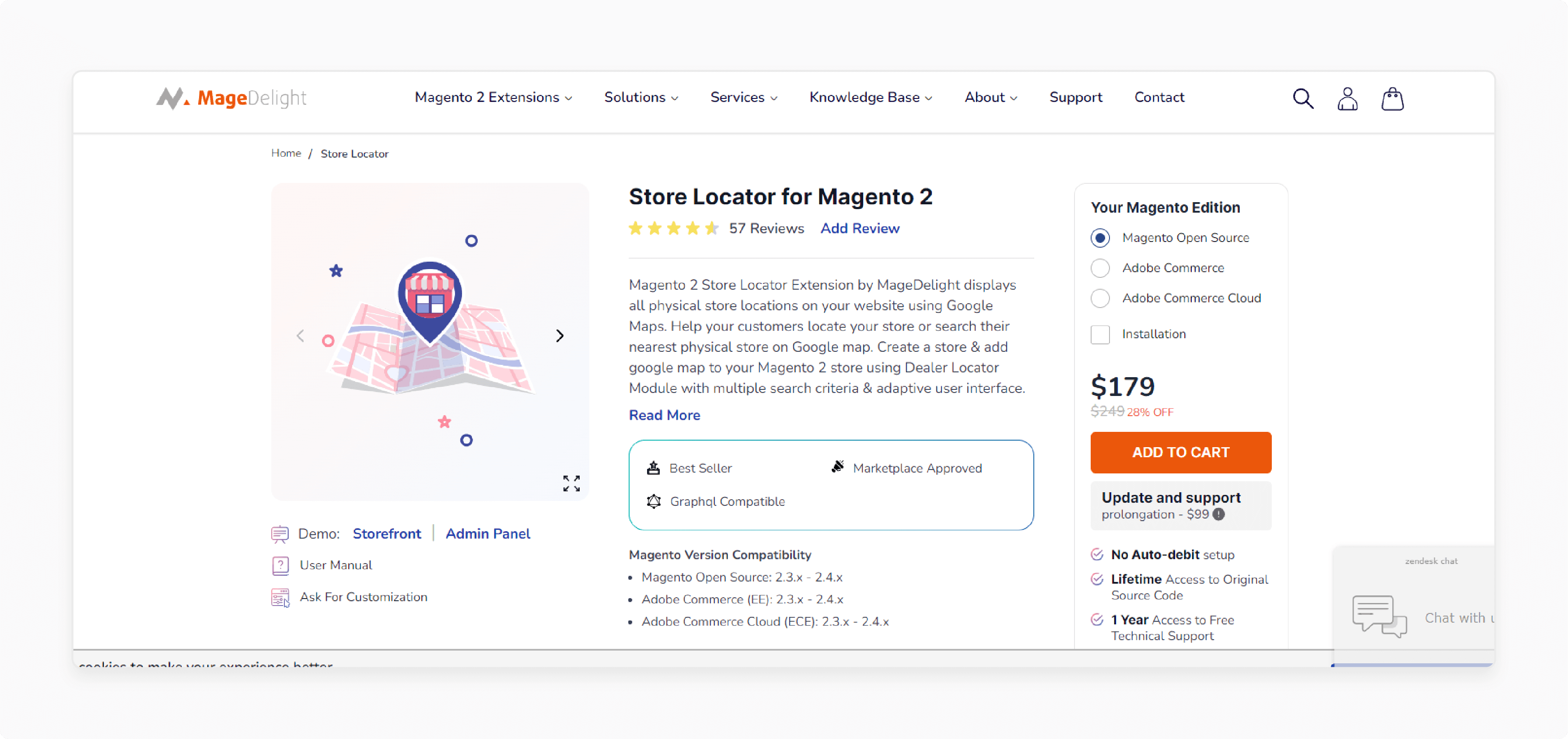This screenshot has height=739, width=1568.
Task: Click the zendesk chat bubble icon
Action: click(1379, 616)
